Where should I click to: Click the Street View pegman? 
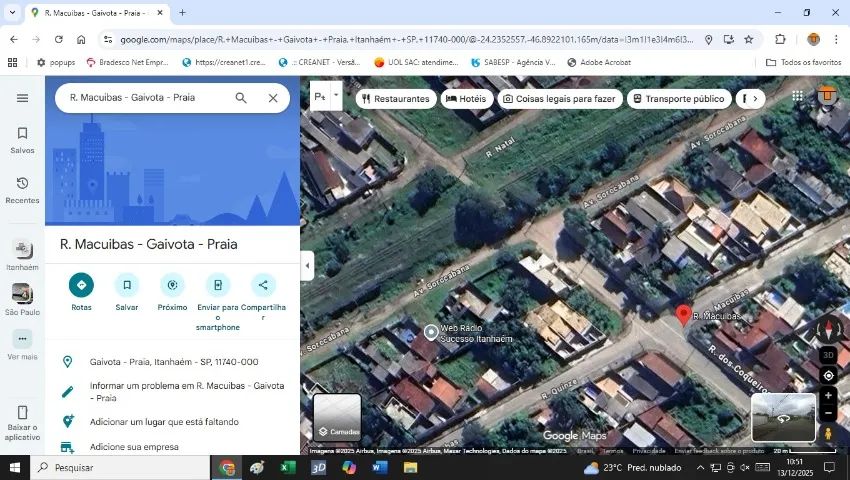pos(828,433)
